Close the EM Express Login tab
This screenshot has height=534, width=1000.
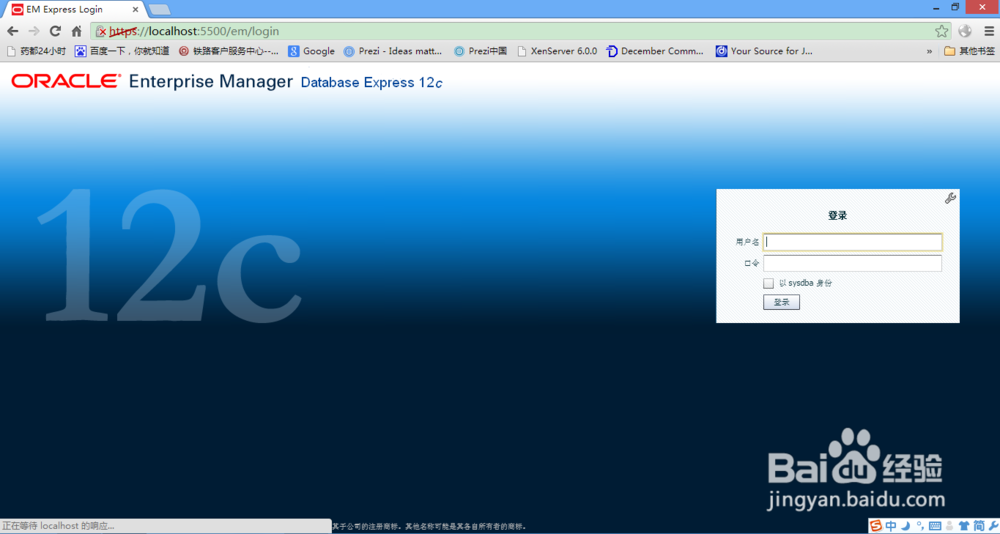135,10
